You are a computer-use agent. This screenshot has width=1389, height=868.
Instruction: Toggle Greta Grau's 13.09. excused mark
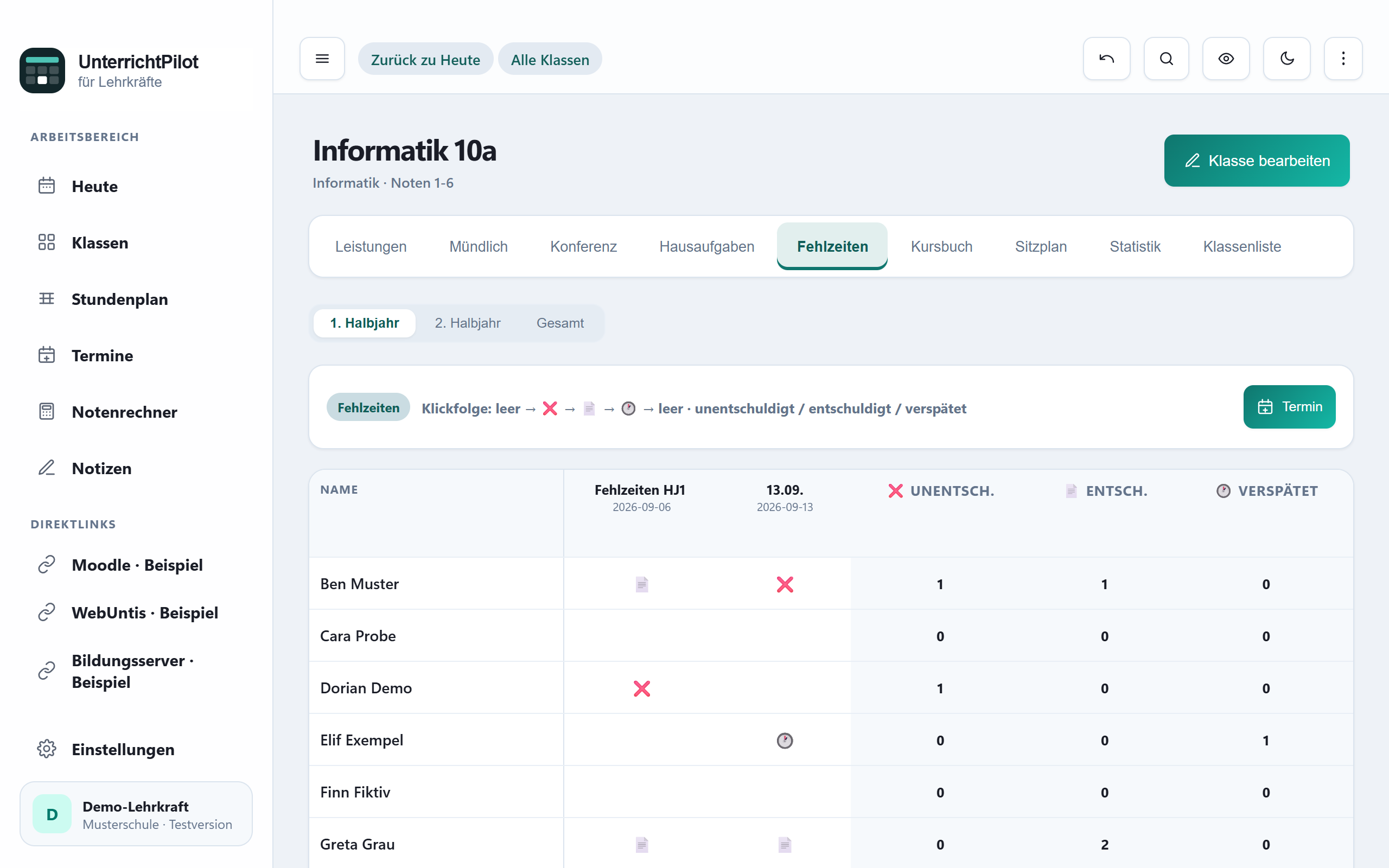(x=785, y=845)
